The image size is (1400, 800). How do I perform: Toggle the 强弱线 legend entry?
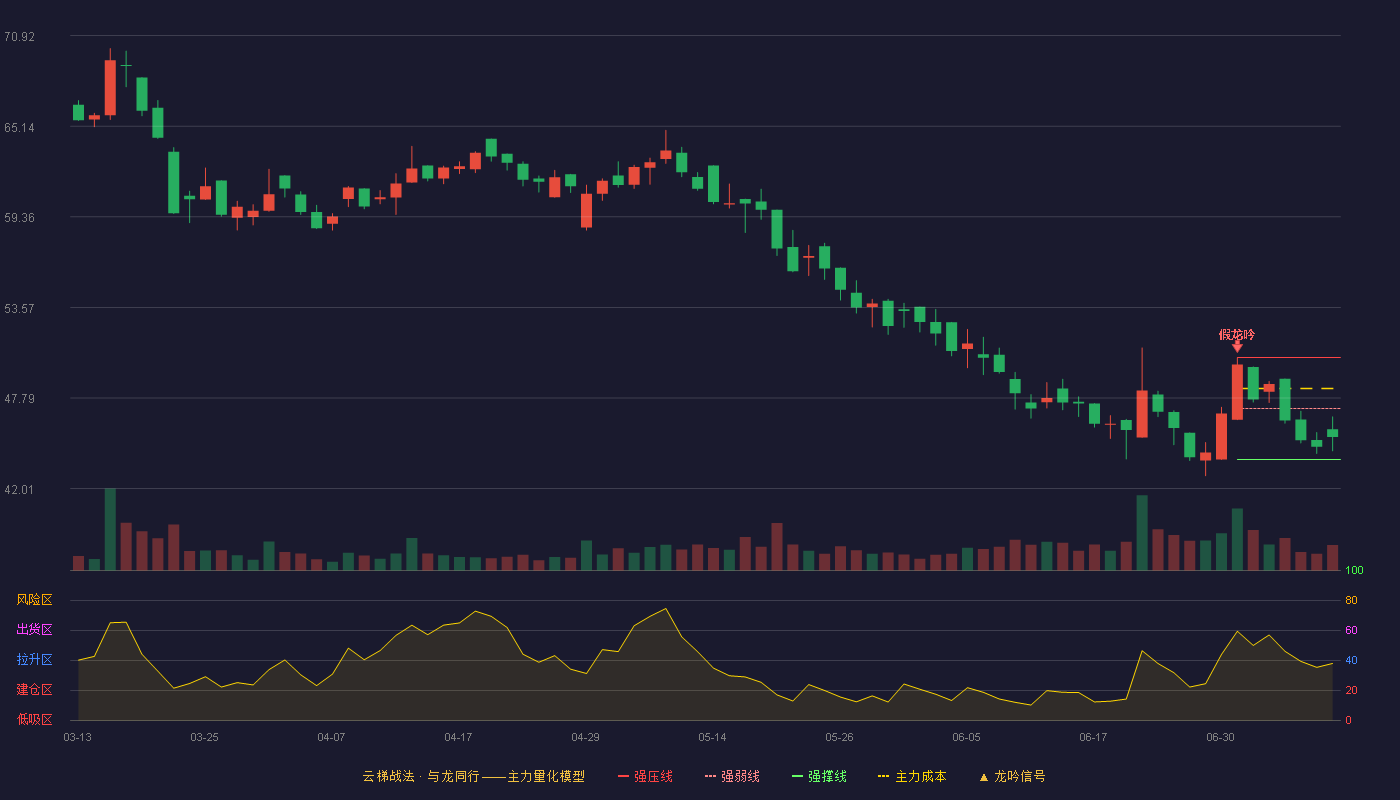click(x=732, y=776)
